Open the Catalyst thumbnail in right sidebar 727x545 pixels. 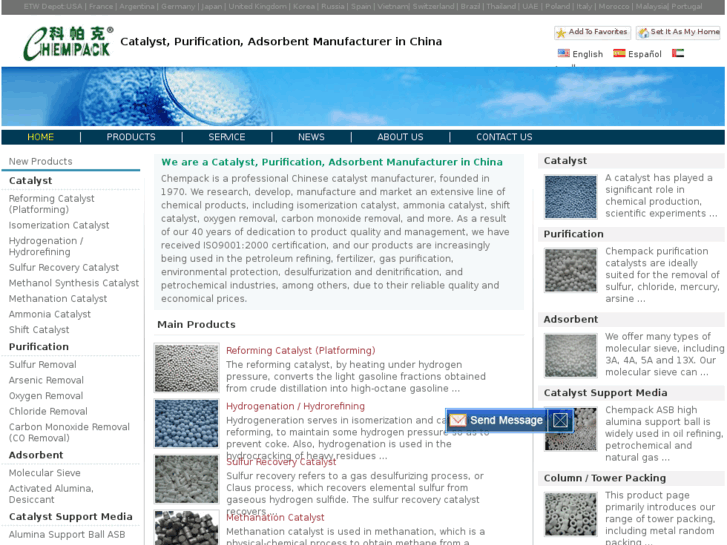pos(571,197)
